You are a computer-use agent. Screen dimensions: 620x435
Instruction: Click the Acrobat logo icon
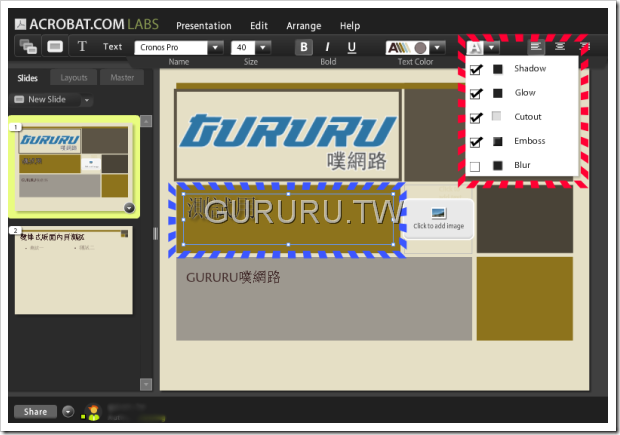pyautogui.click(x=21, y=25)
